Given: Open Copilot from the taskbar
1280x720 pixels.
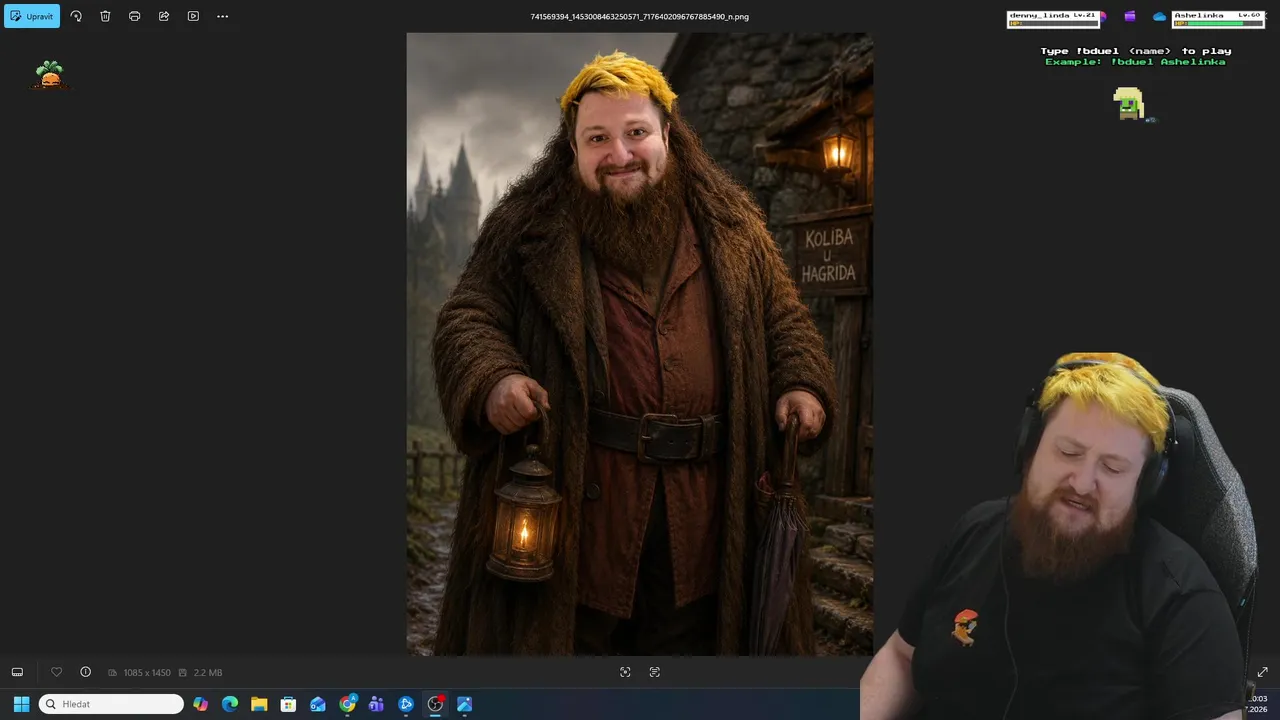Looking at the screenshot, I should (201, 704).
